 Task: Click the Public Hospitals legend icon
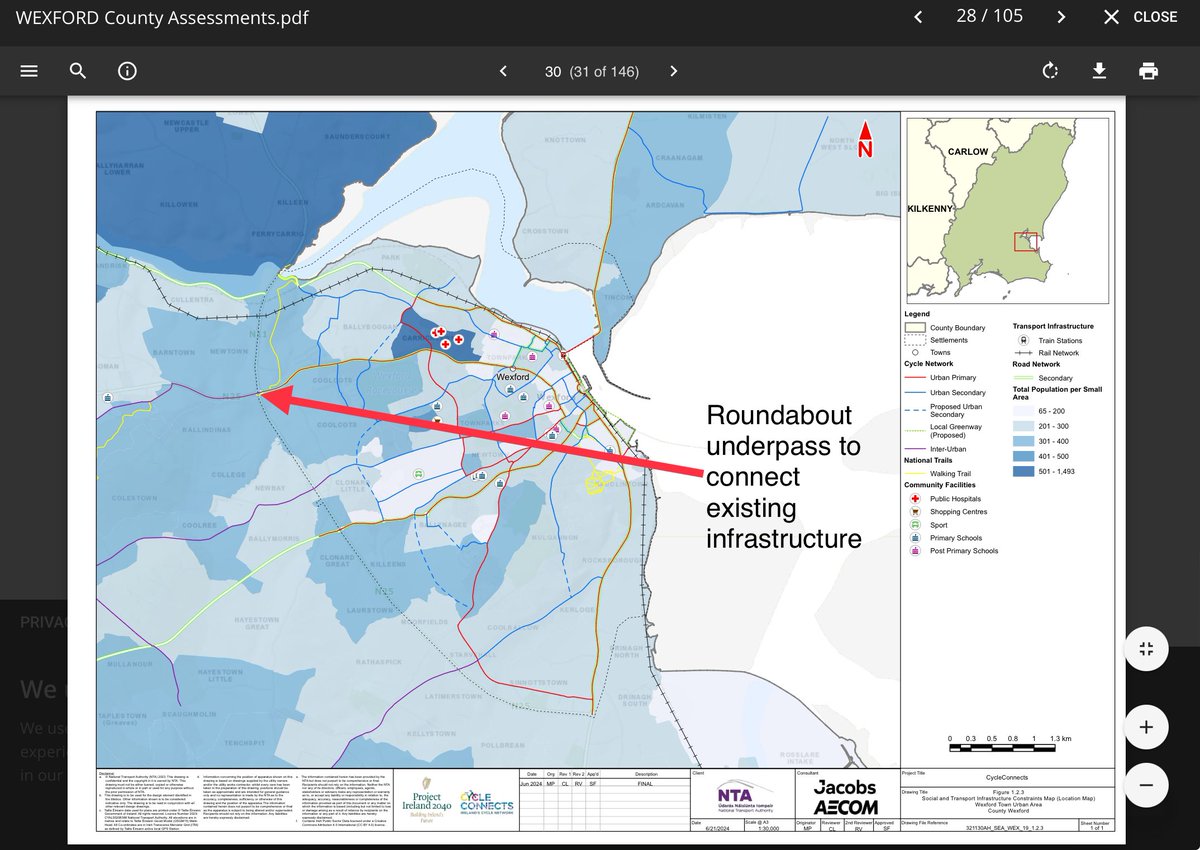click(914, 498)
